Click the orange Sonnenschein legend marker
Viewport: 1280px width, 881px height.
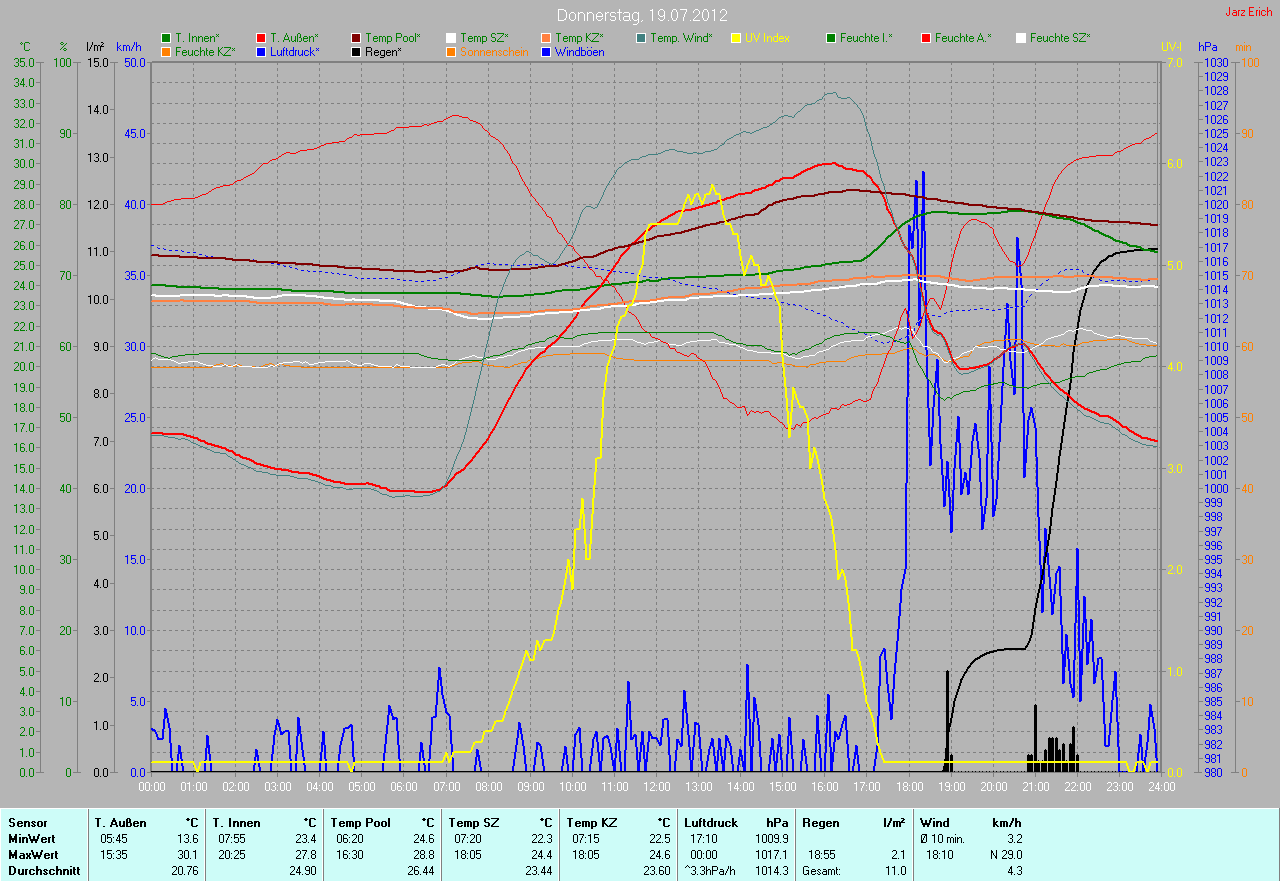(x=451, y=51)
